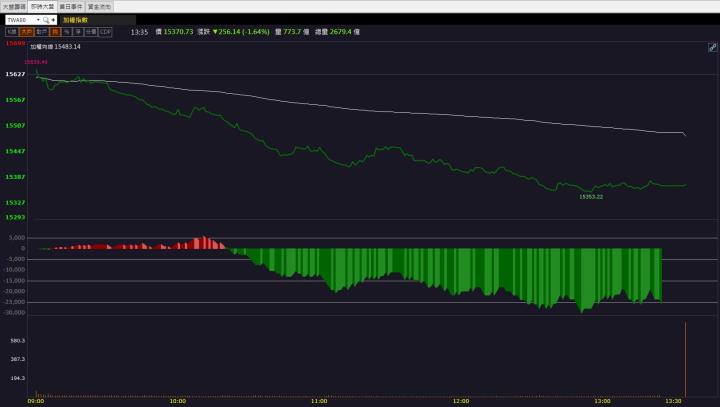Click the 加權均線 15483.14 legend label
The height and width of the screenshot is (407, 720).
(x=56, y=47)
